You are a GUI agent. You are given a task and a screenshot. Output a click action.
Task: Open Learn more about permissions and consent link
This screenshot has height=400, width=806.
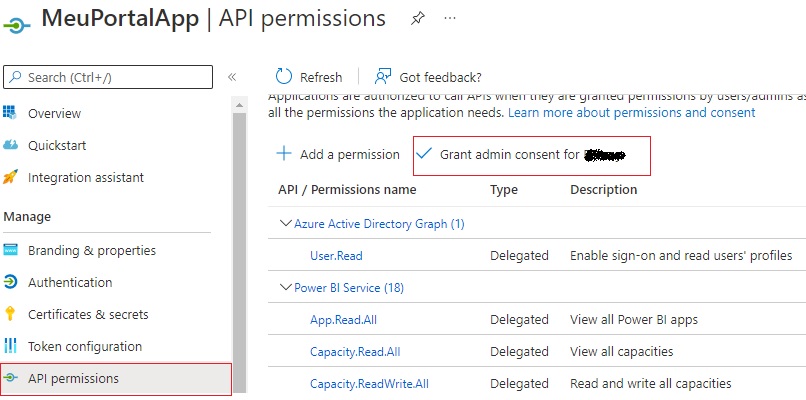[x=631, y=113]
